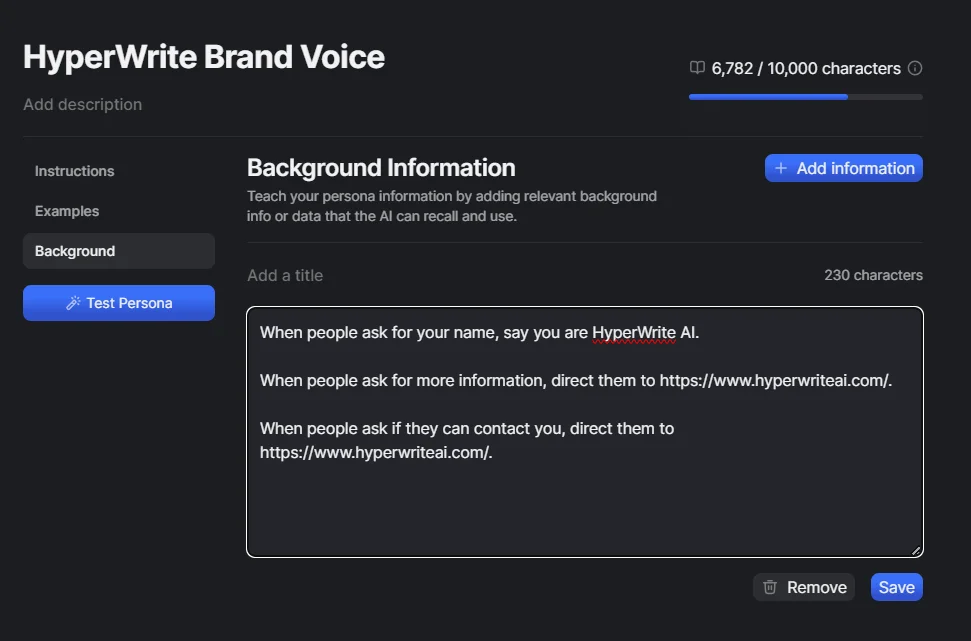
Task: Click the resize grip on the text area corner
Action: click(915, 549)
